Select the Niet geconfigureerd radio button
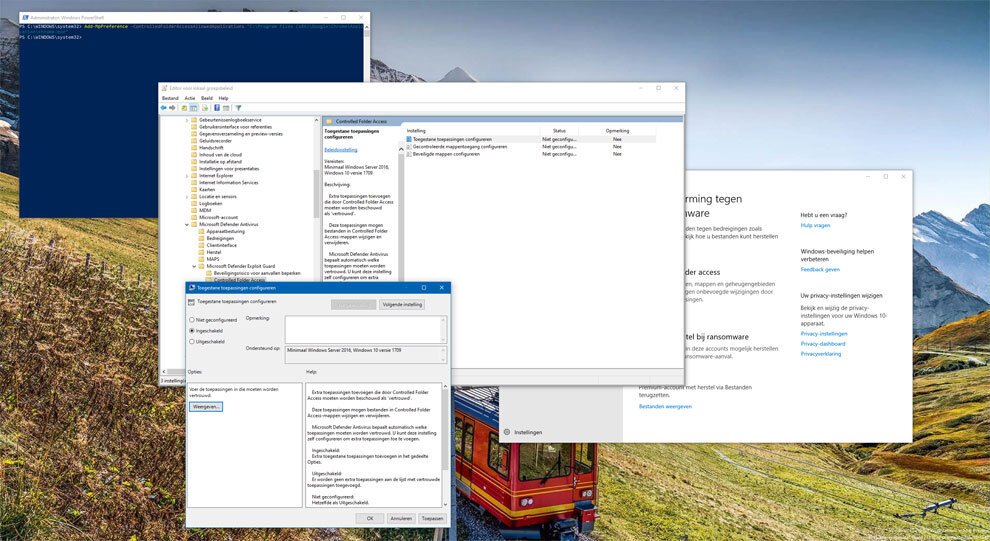Screen dimensions: 990x541 tap(192, 320)
